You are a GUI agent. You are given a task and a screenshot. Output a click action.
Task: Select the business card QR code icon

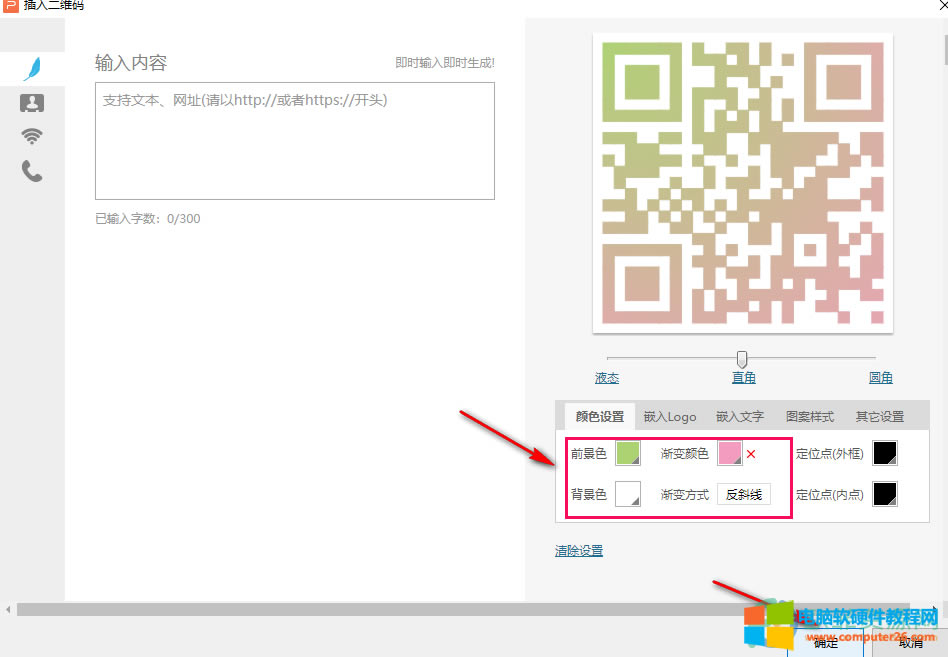click(32, 101)
